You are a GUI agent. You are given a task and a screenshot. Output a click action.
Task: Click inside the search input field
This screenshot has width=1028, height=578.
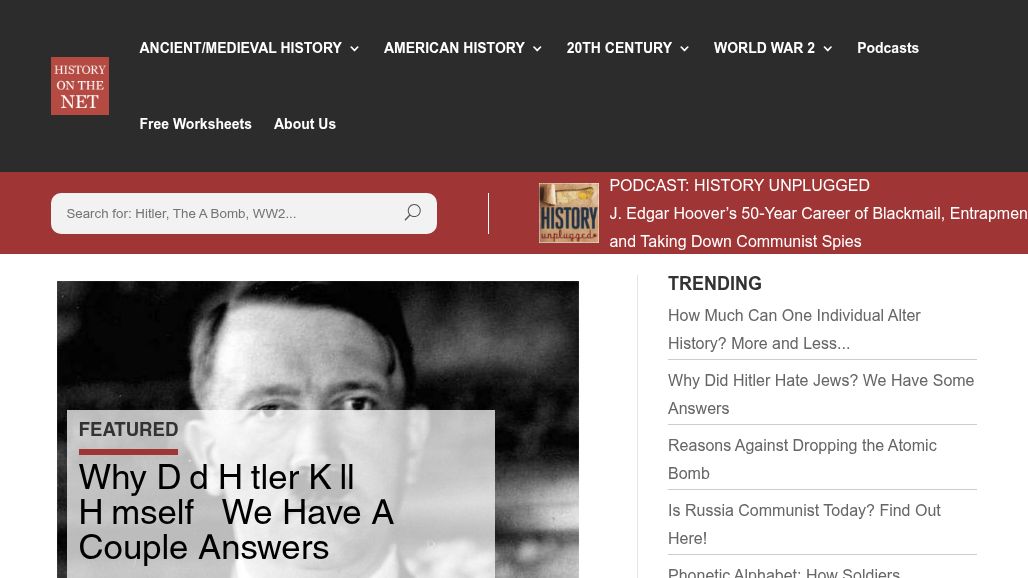(220, 213)
